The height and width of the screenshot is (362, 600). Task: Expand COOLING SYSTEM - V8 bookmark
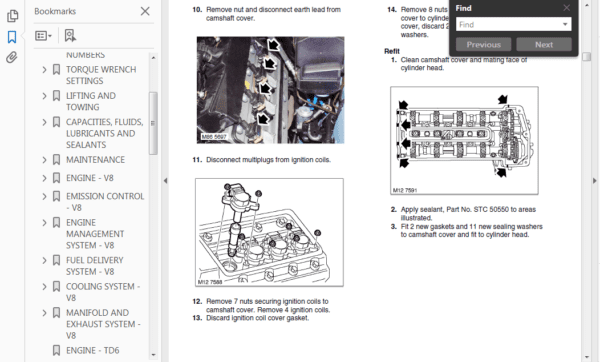tap(44, 287)
